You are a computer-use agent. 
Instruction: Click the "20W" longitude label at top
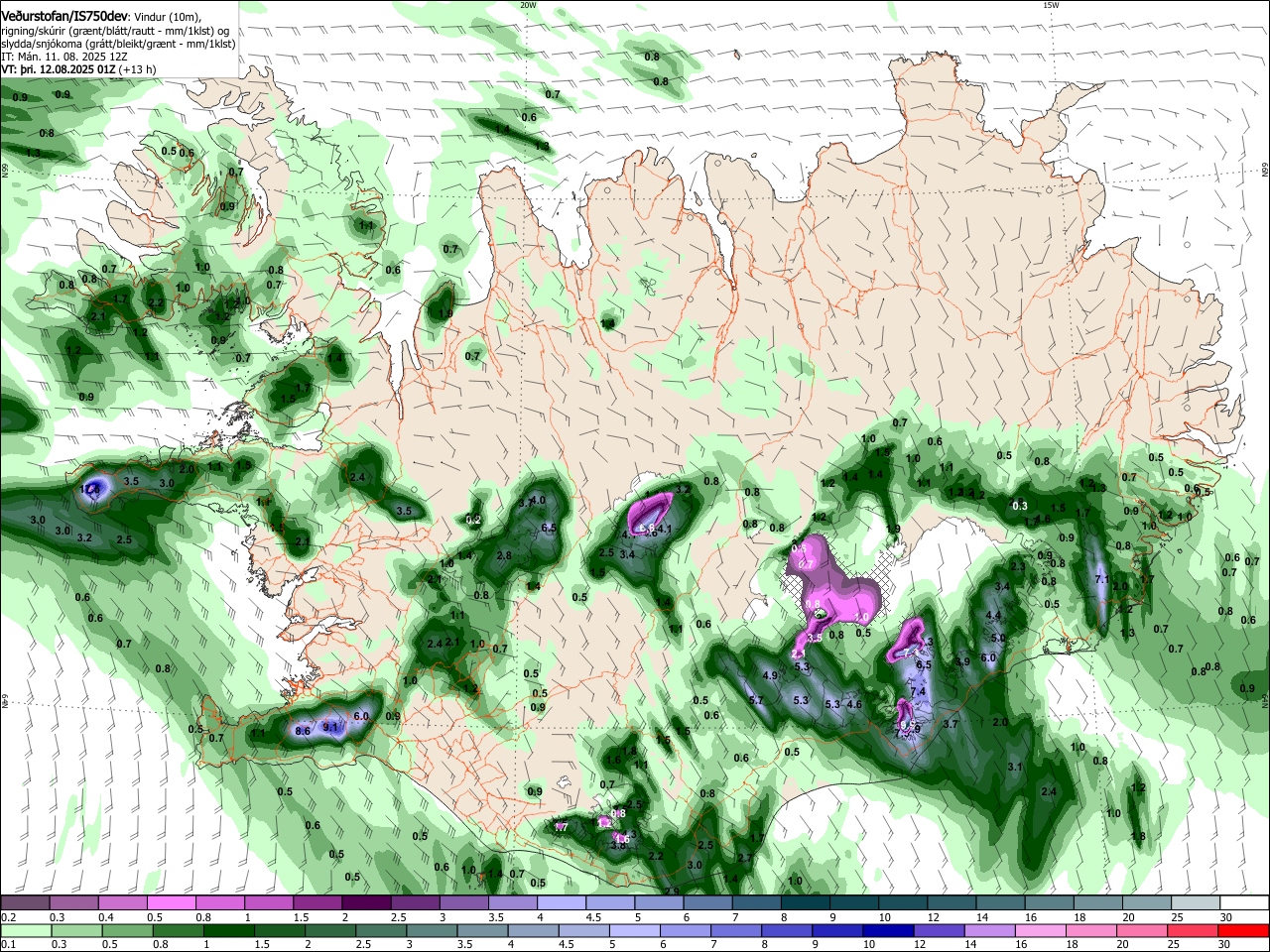(x=529, y=5)
